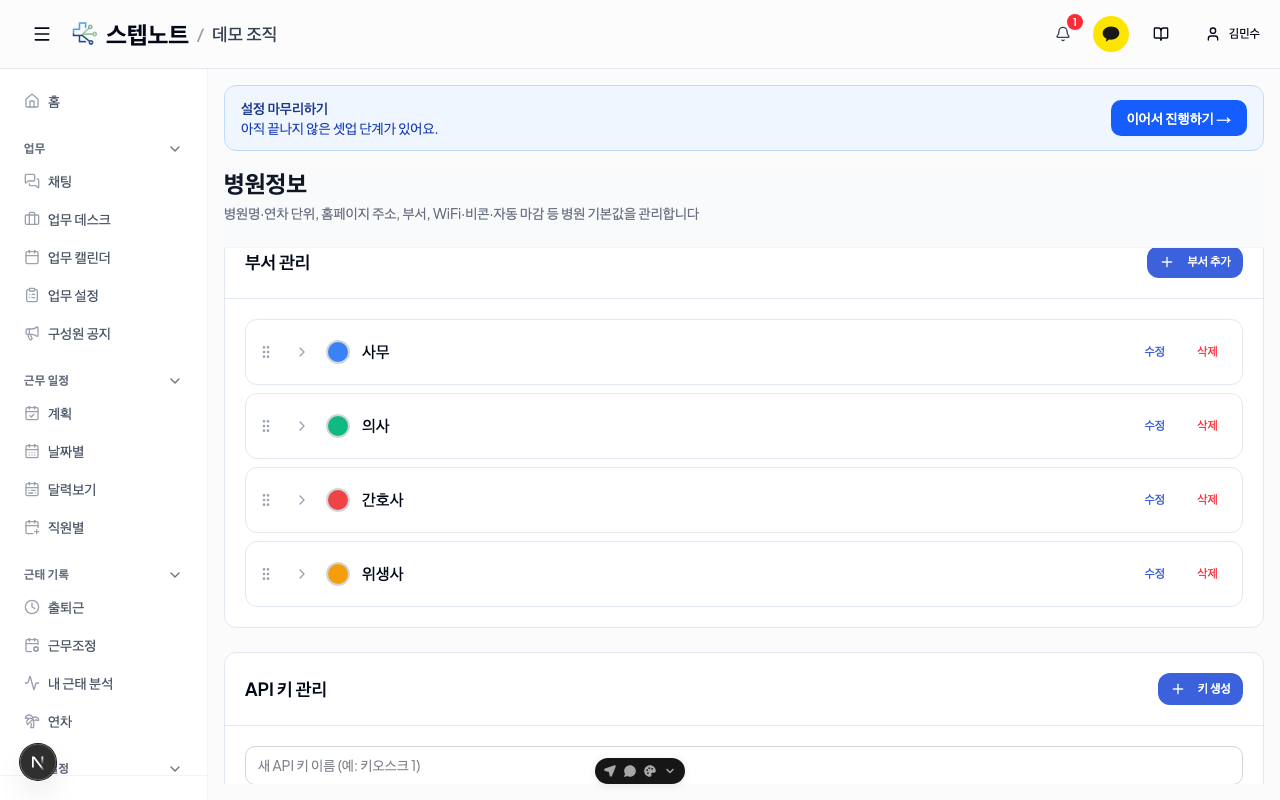Open 계획 schedule page
Viewport: 1280px width, 800px height.
[x=104, y=413]
